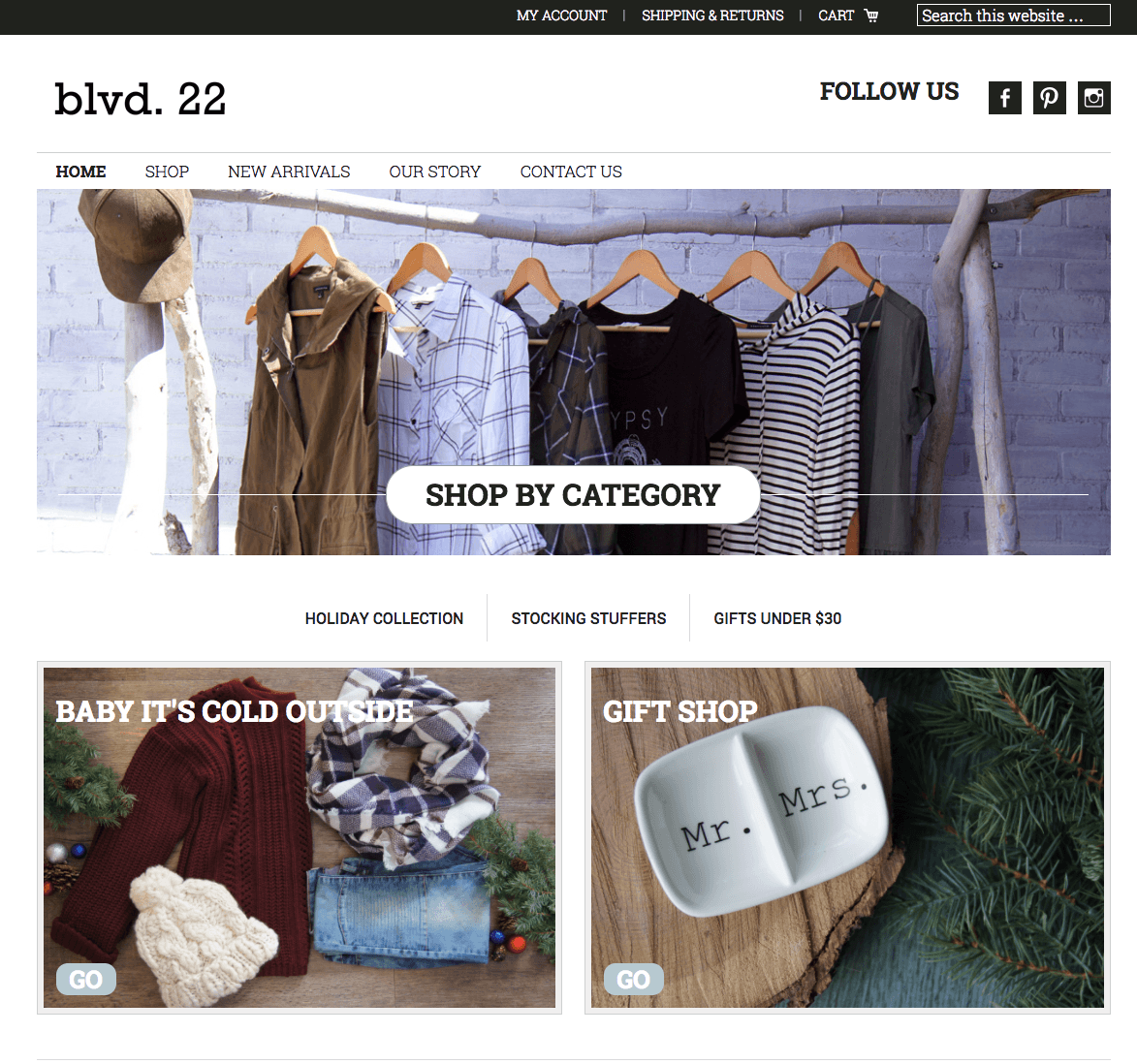The height and width of the screenshot is (1064, 1137).
Task: Open My Account link
Action: [x=561, y=16]
